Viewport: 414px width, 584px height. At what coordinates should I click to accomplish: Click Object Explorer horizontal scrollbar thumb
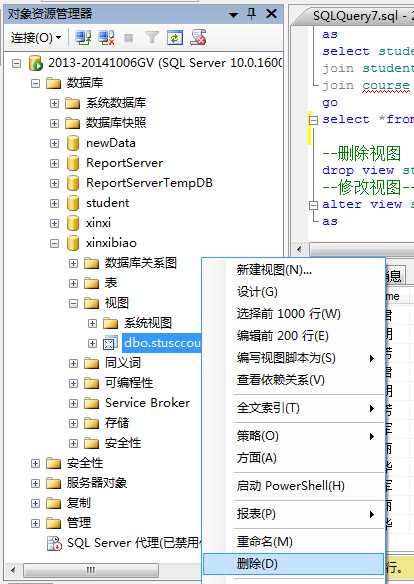pyautogui.click(x=91, y=570)
